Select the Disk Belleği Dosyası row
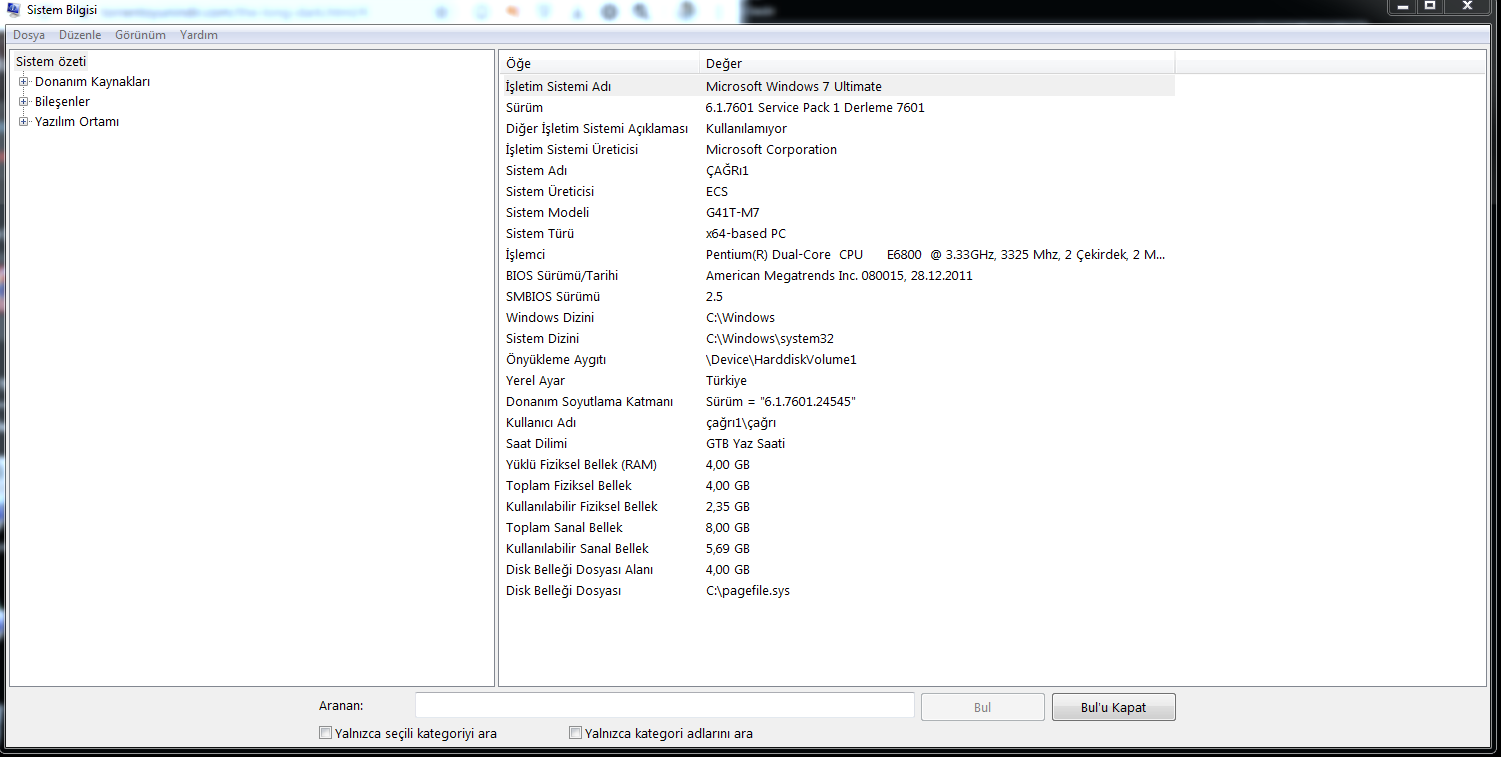 point(837,591)
